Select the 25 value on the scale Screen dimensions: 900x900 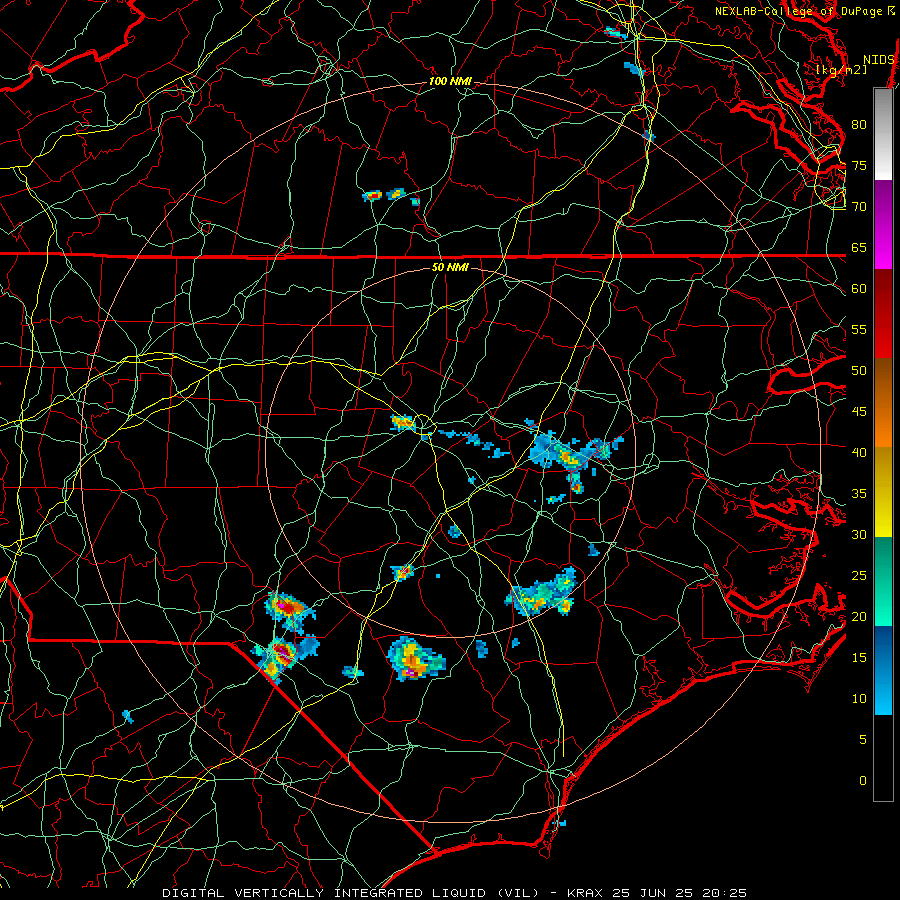[x=859, y=576]
